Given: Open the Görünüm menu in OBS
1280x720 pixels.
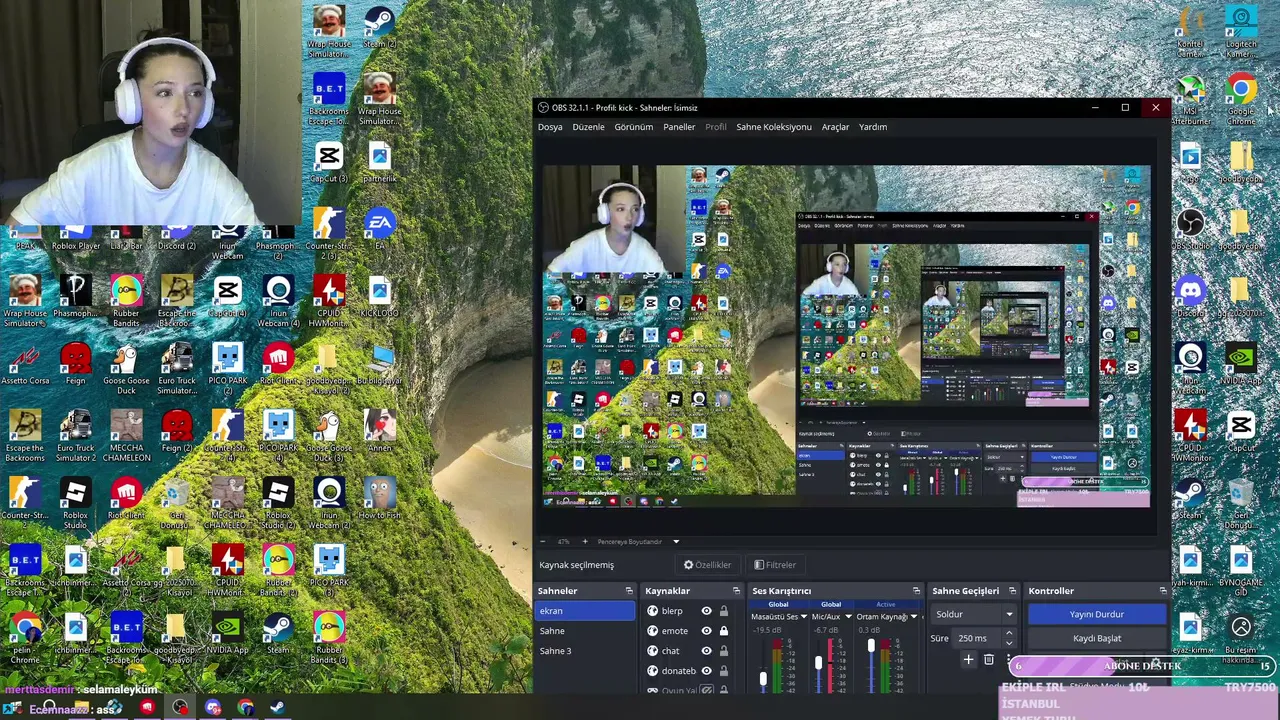Looking at the screenshot, I should tap(633, 127).
